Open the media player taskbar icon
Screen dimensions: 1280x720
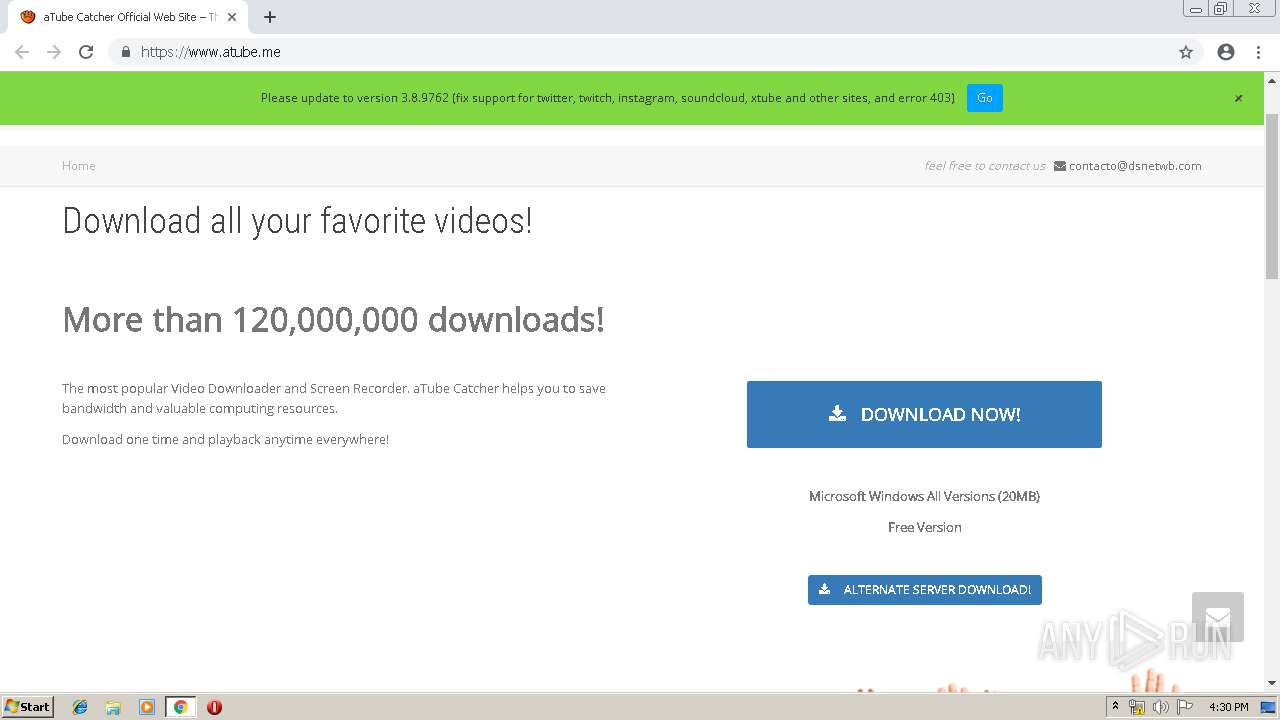pos(147,707)
